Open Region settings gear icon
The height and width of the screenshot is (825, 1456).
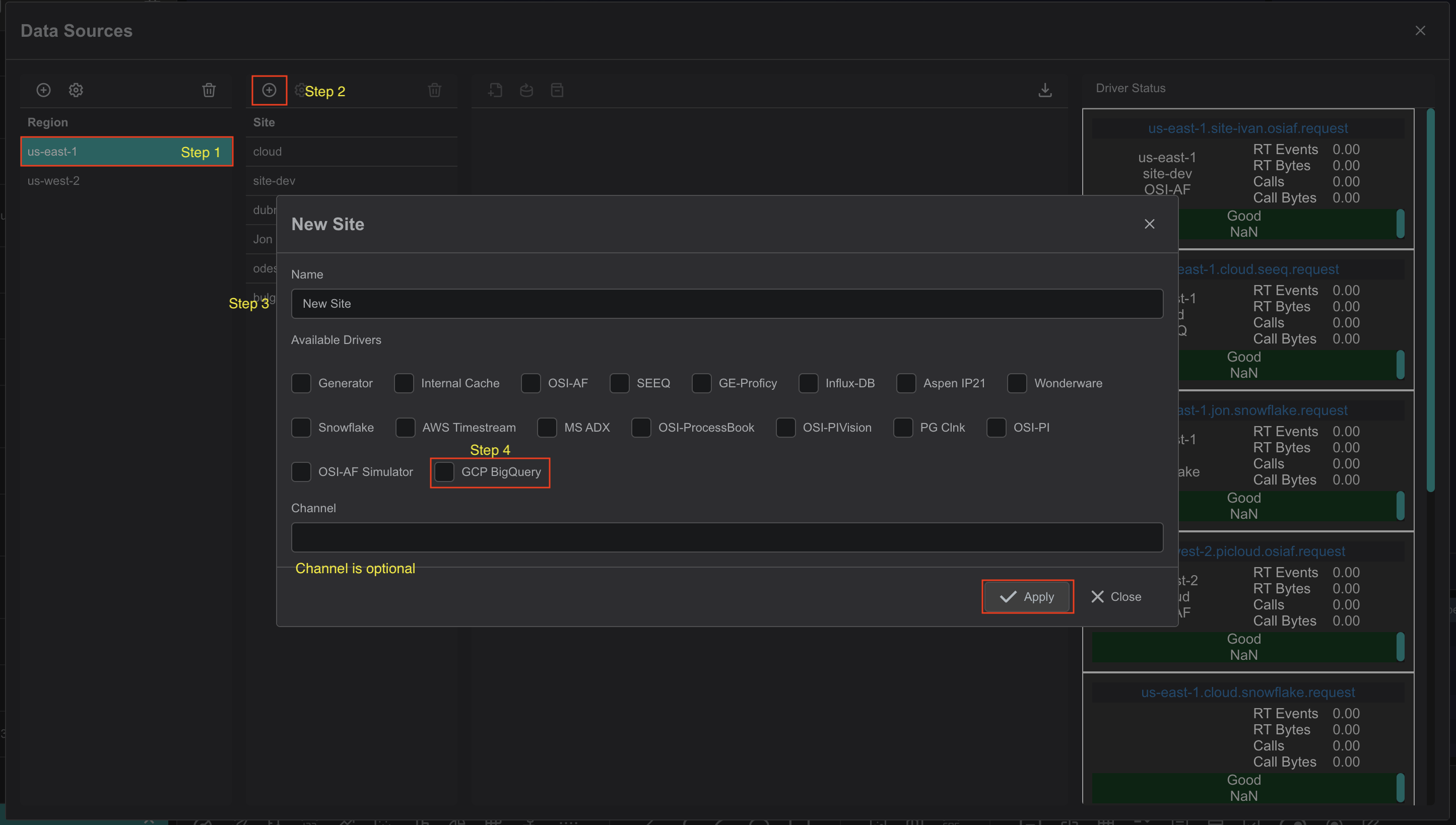coord(76,90)
